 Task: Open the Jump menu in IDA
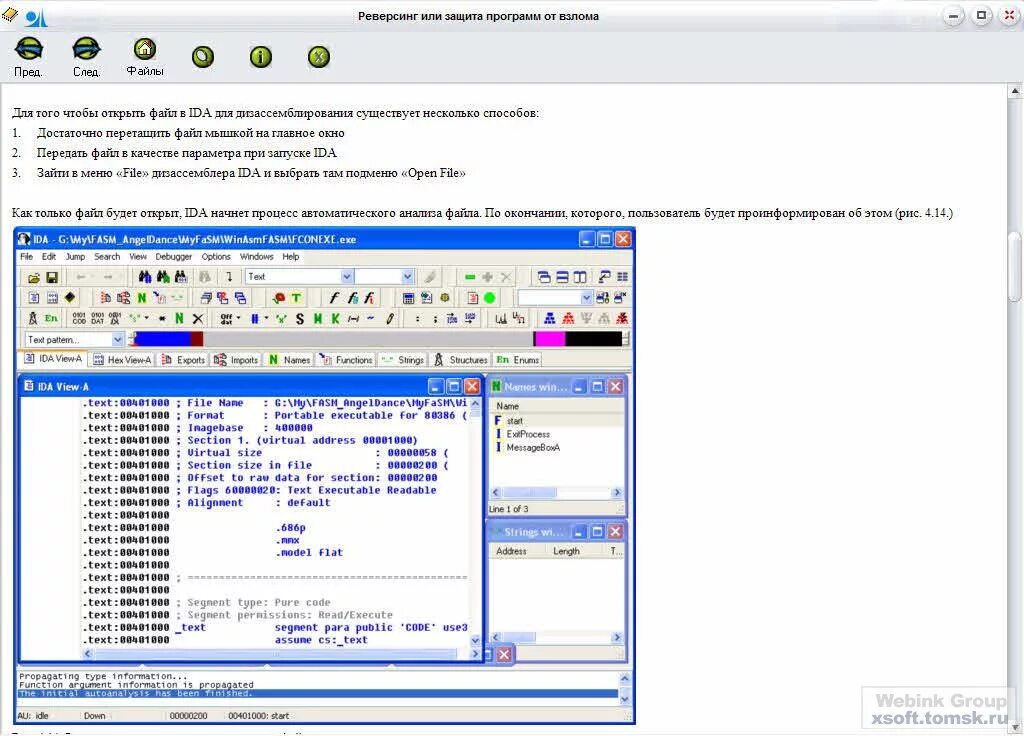[x=75, y=257]
